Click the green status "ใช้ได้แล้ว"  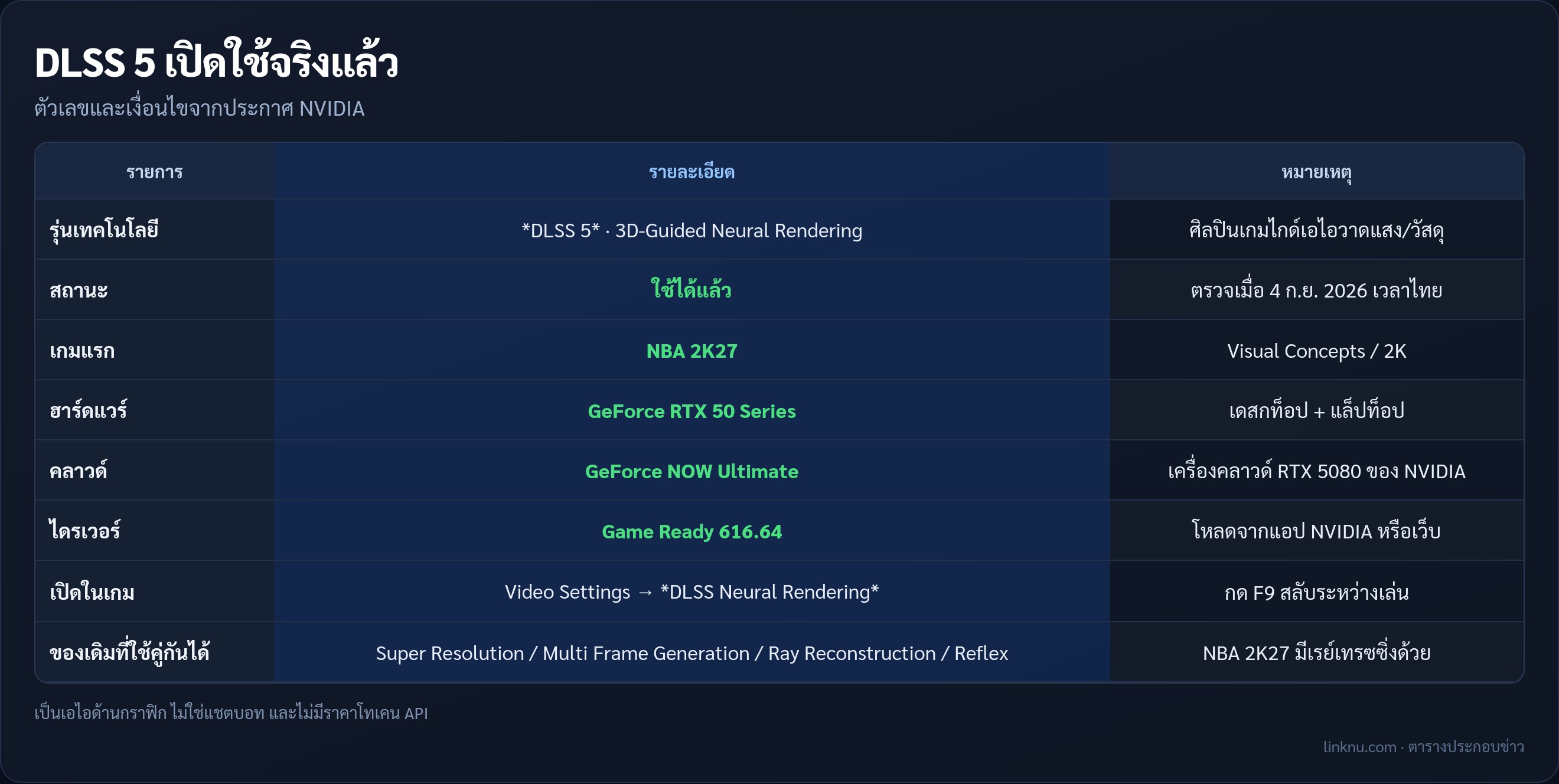[691, 289]
